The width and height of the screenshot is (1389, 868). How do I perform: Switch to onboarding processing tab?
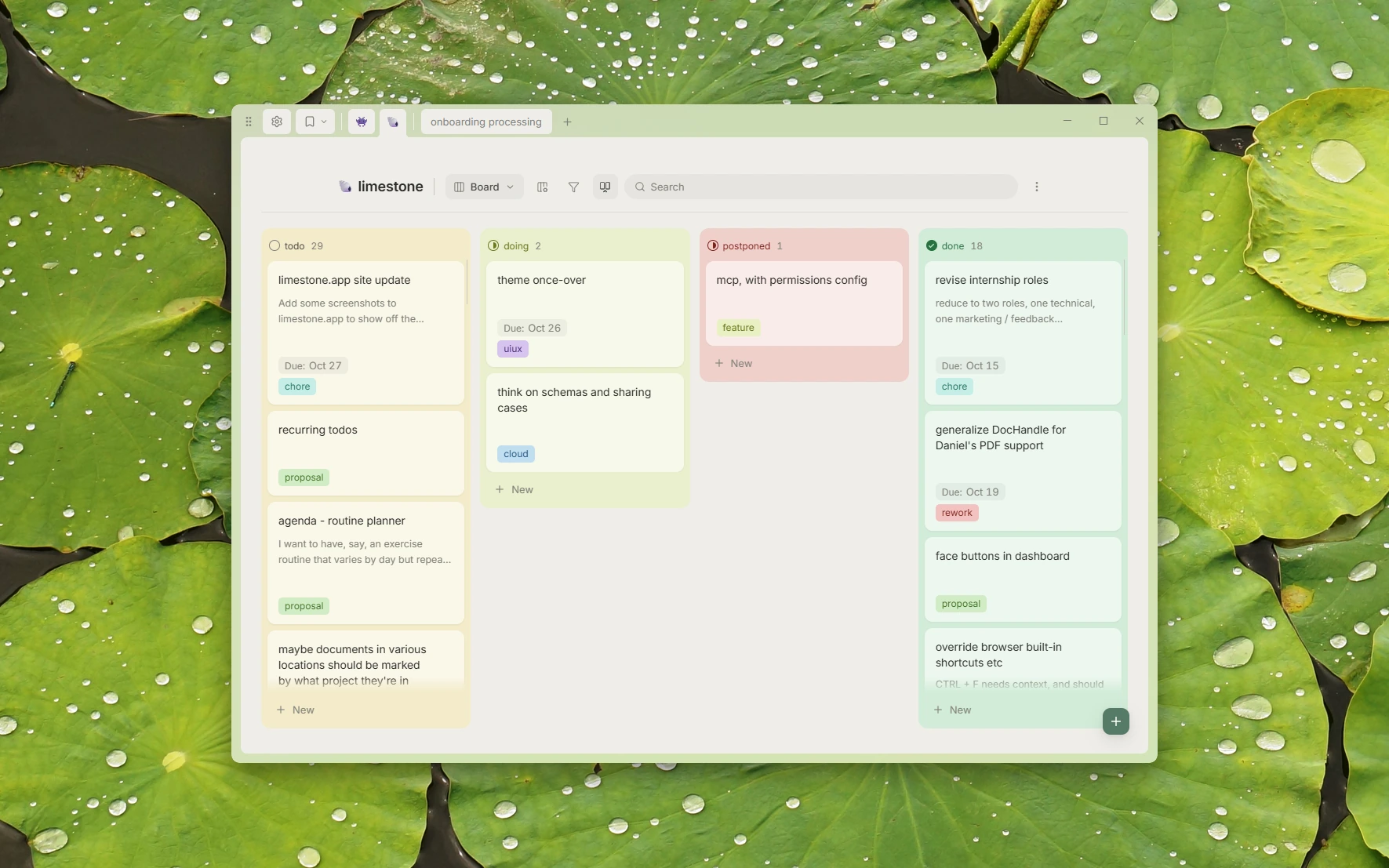(486, 122)
